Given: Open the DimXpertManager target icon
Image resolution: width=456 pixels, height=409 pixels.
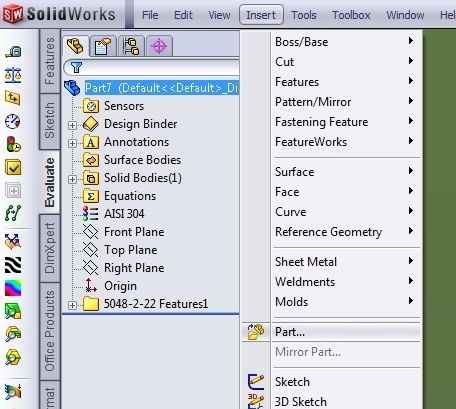Looking at the screenshot, I should coord(159,46).
